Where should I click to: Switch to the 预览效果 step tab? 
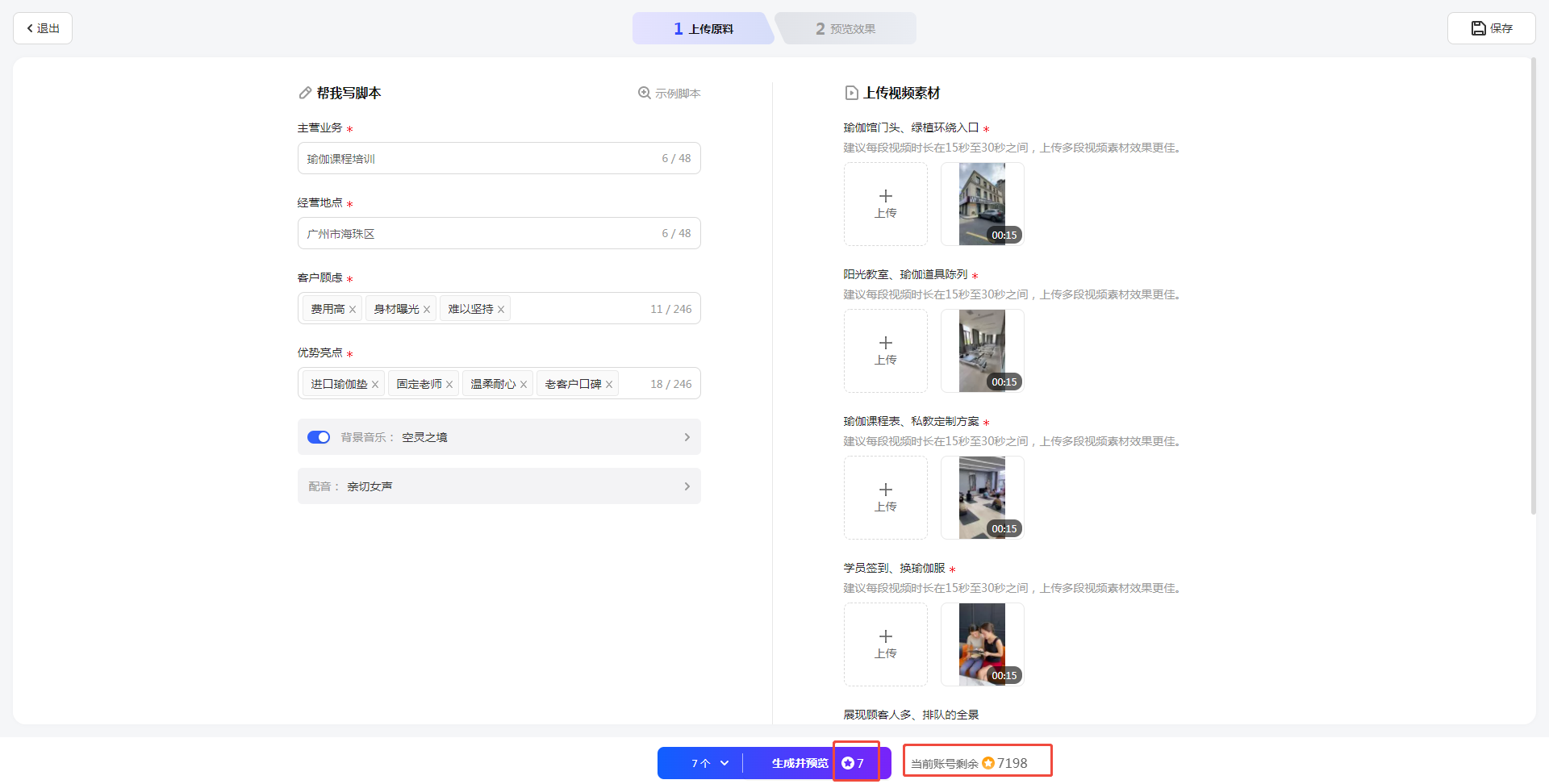(x=845, y=29)
